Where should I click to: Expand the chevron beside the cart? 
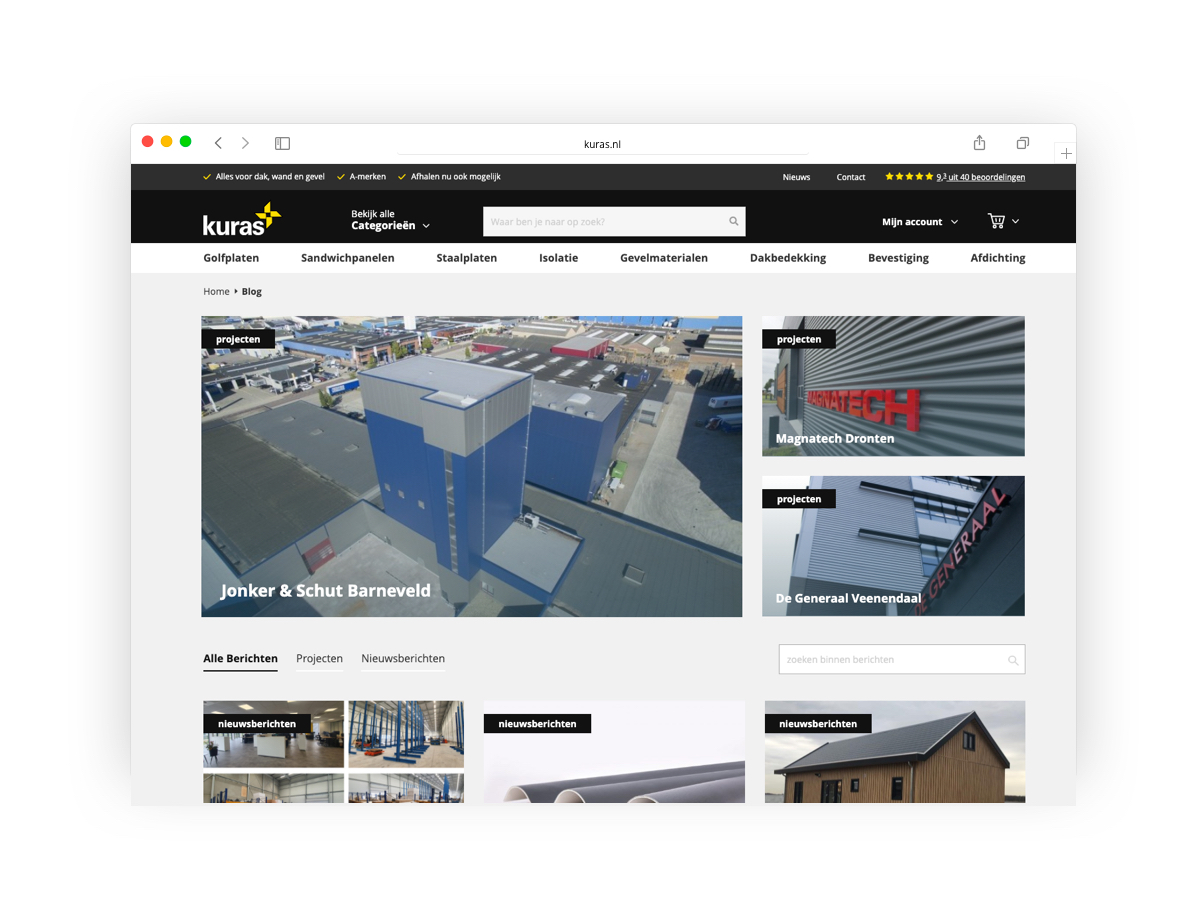click(1016, 221)
